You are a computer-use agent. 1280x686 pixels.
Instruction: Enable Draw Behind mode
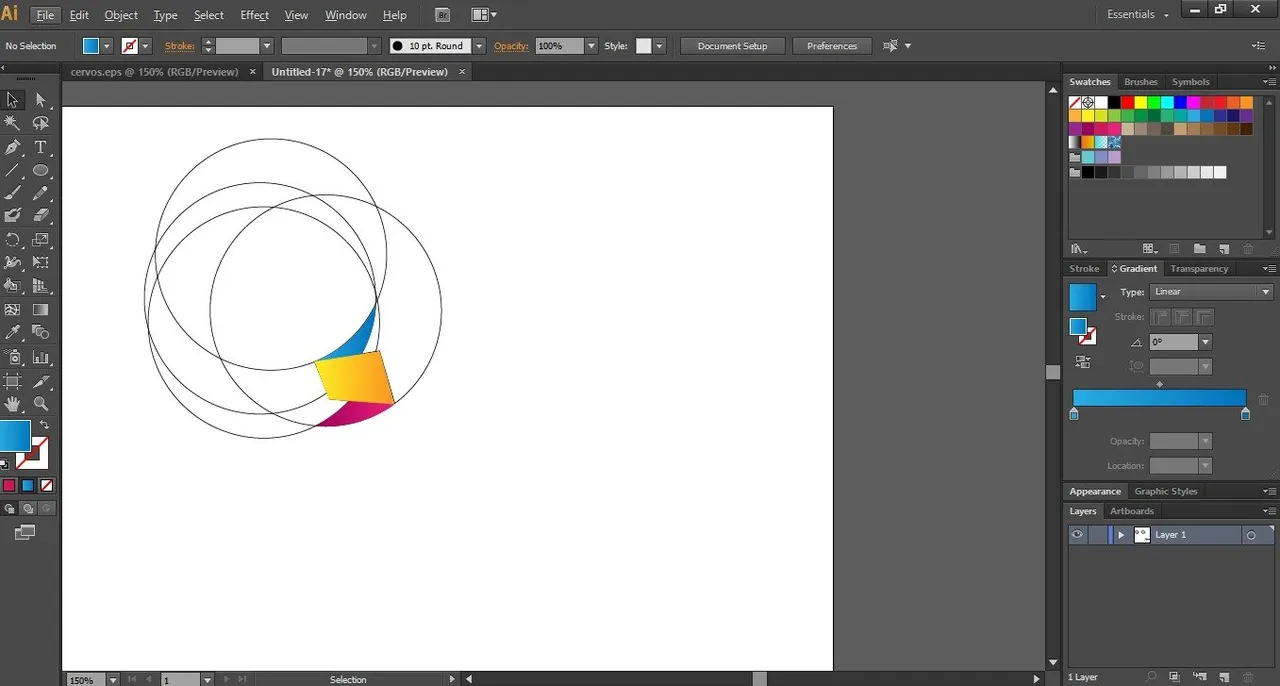click(x=28, y=509)
